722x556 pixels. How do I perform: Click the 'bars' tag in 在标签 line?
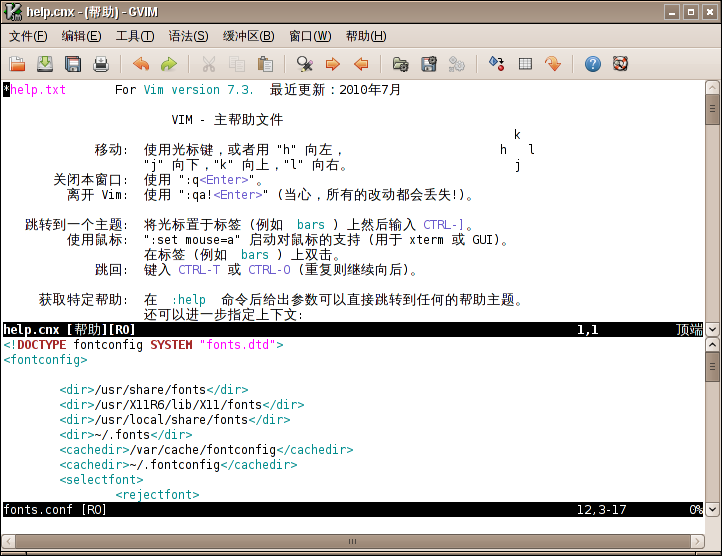[x=255, y=255]
